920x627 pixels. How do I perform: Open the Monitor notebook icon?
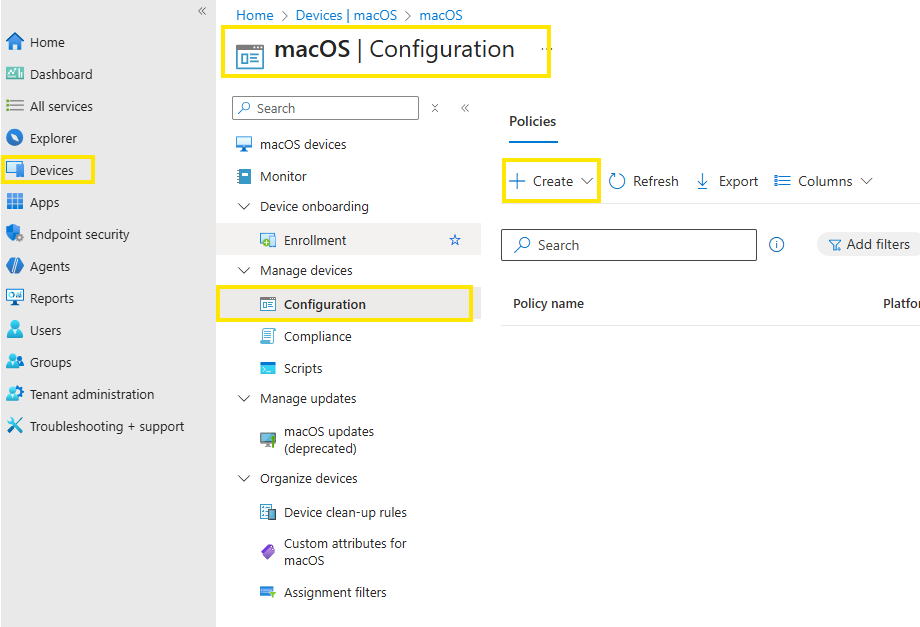coord(244,176)
